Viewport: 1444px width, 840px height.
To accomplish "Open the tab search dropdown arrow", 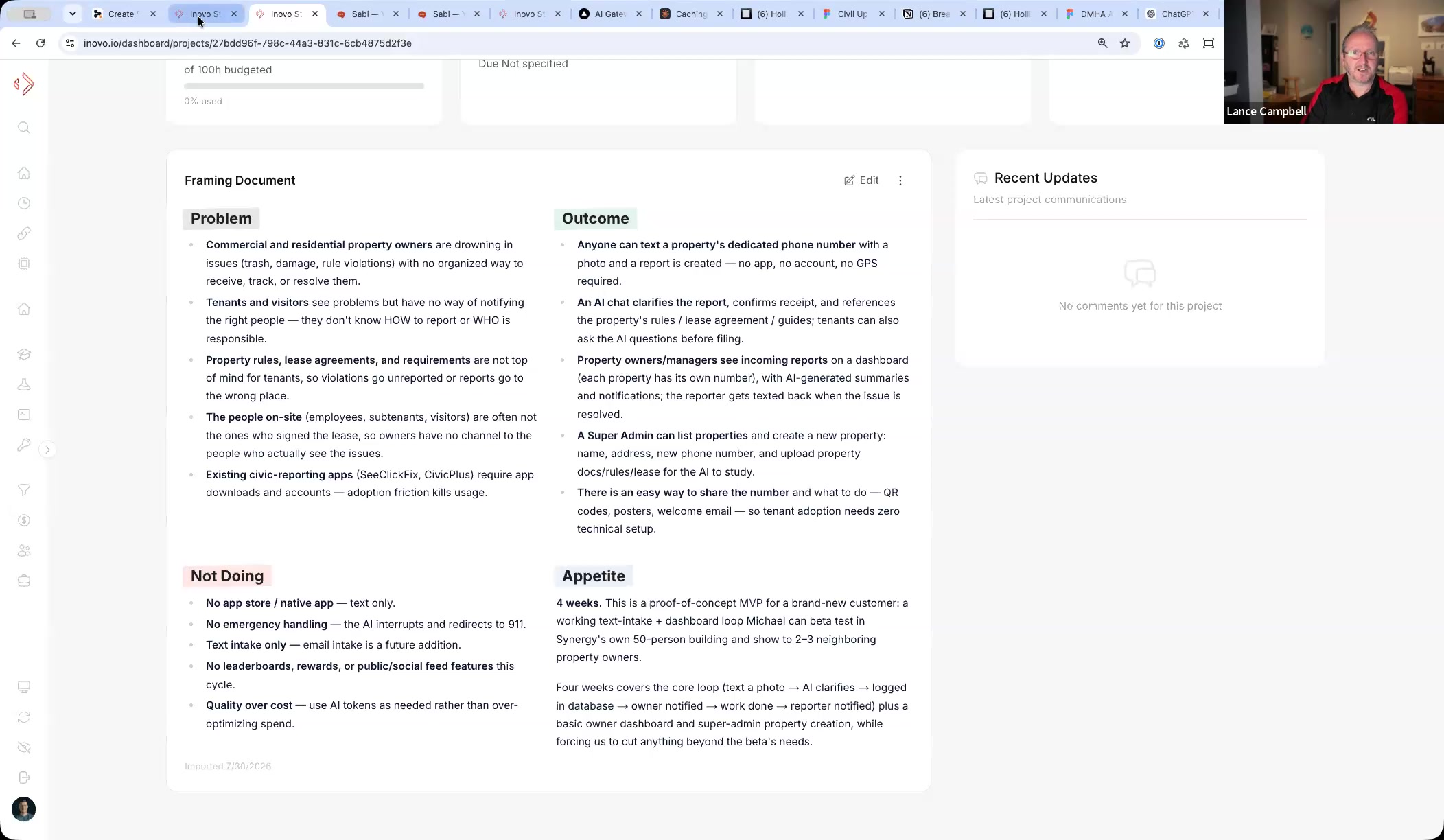I will (72, 14).
